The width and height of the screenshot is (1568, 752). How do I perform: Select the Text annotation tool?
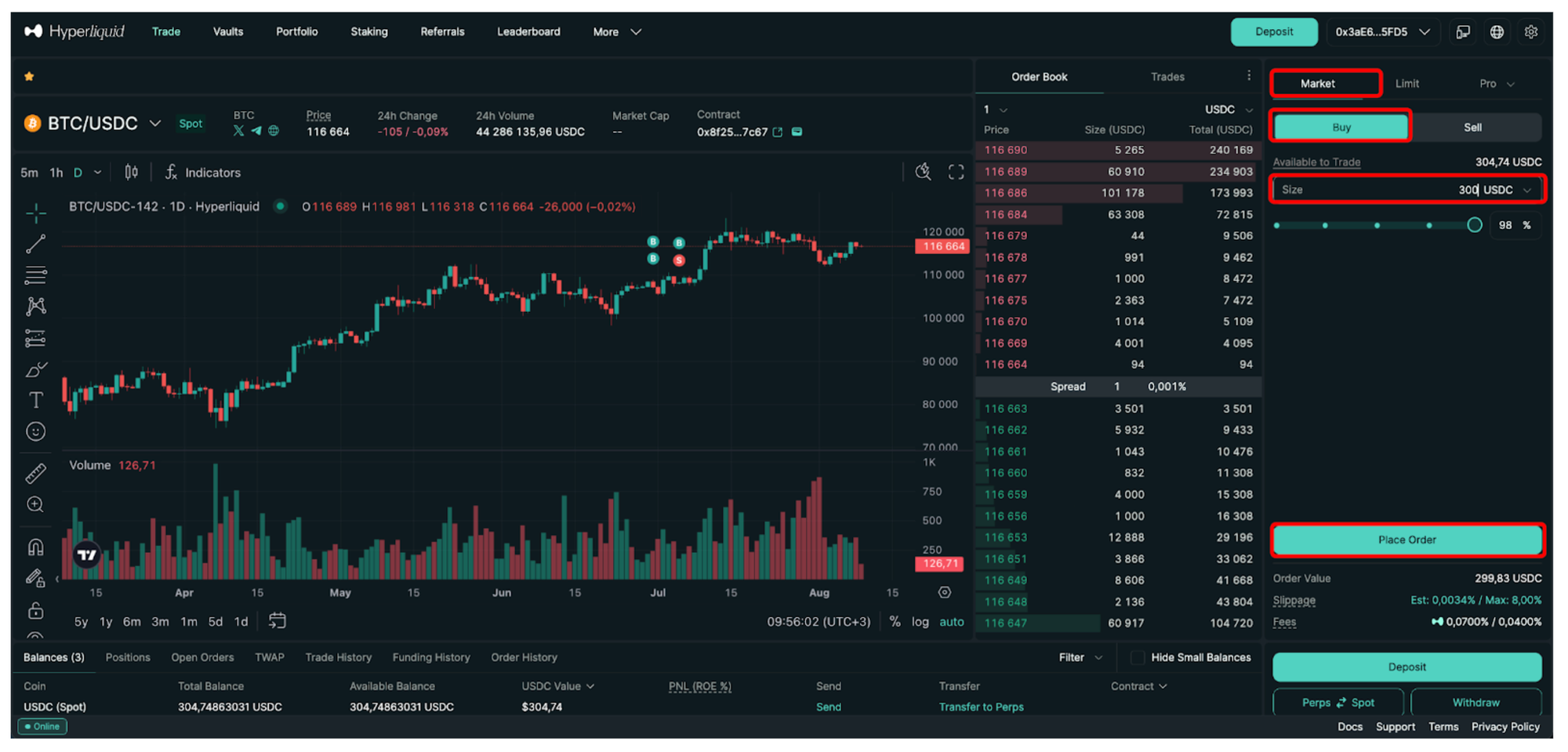pos(35,400)
